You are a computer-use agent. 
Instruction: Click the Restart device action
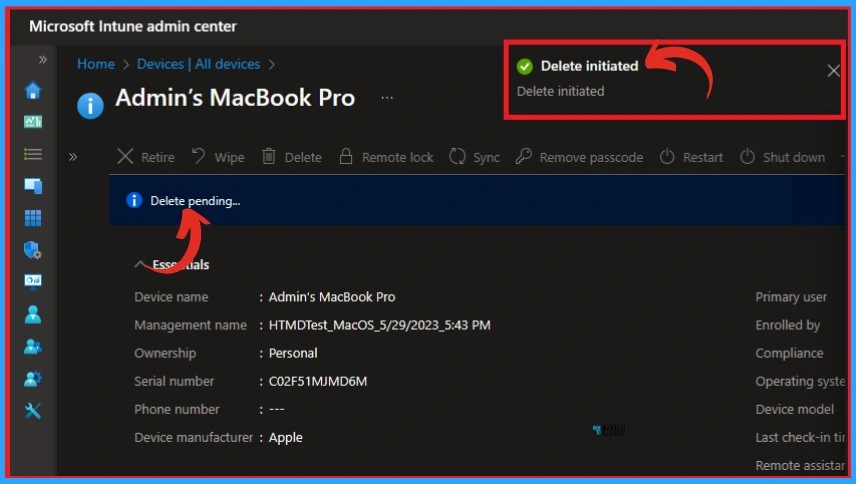click(691, 157)
